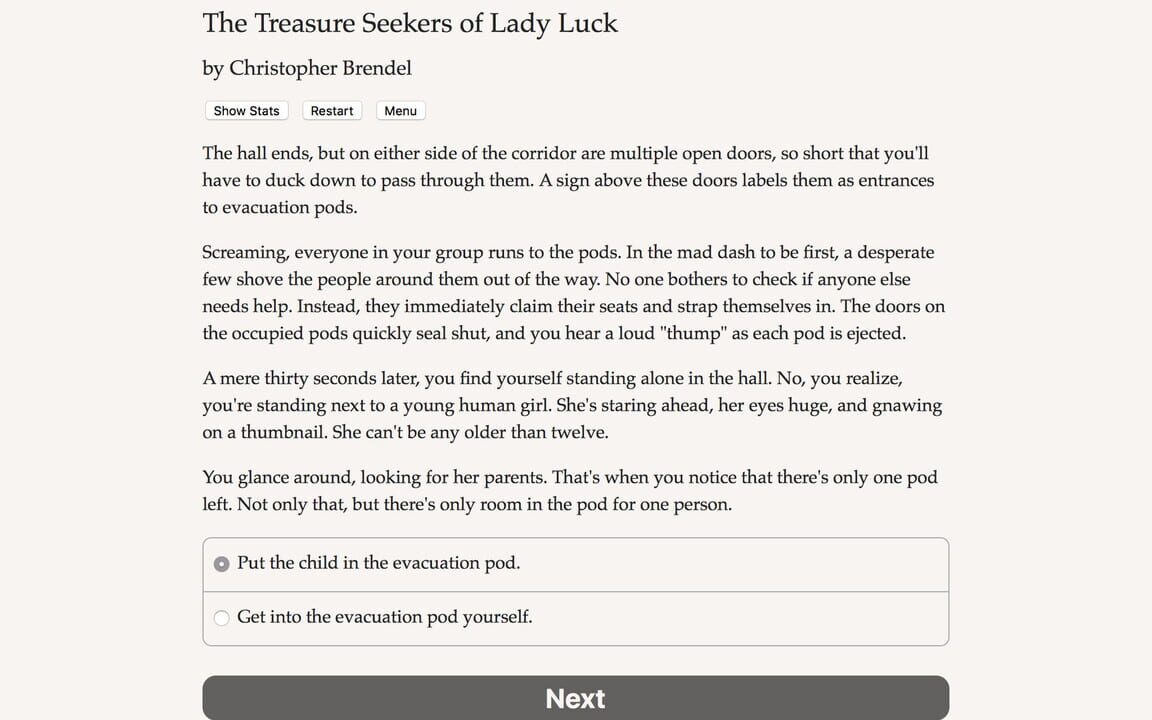Click the empty circle beside the second choice
The image size is (1152, 720).
221,617
